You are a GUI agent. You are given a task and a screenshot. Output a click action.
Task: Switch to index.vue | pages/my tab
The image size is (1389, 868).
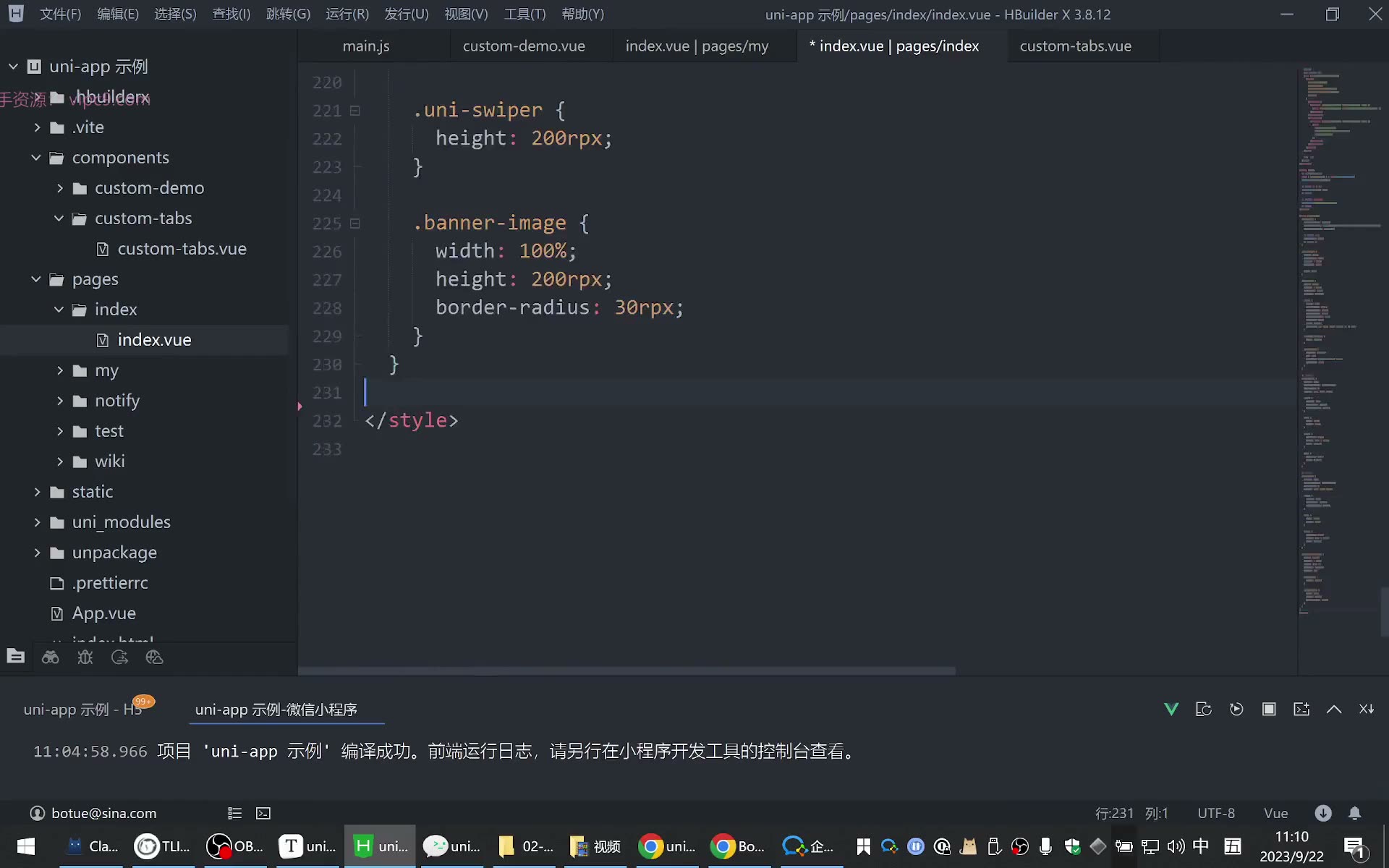click(x=697, y=46)
